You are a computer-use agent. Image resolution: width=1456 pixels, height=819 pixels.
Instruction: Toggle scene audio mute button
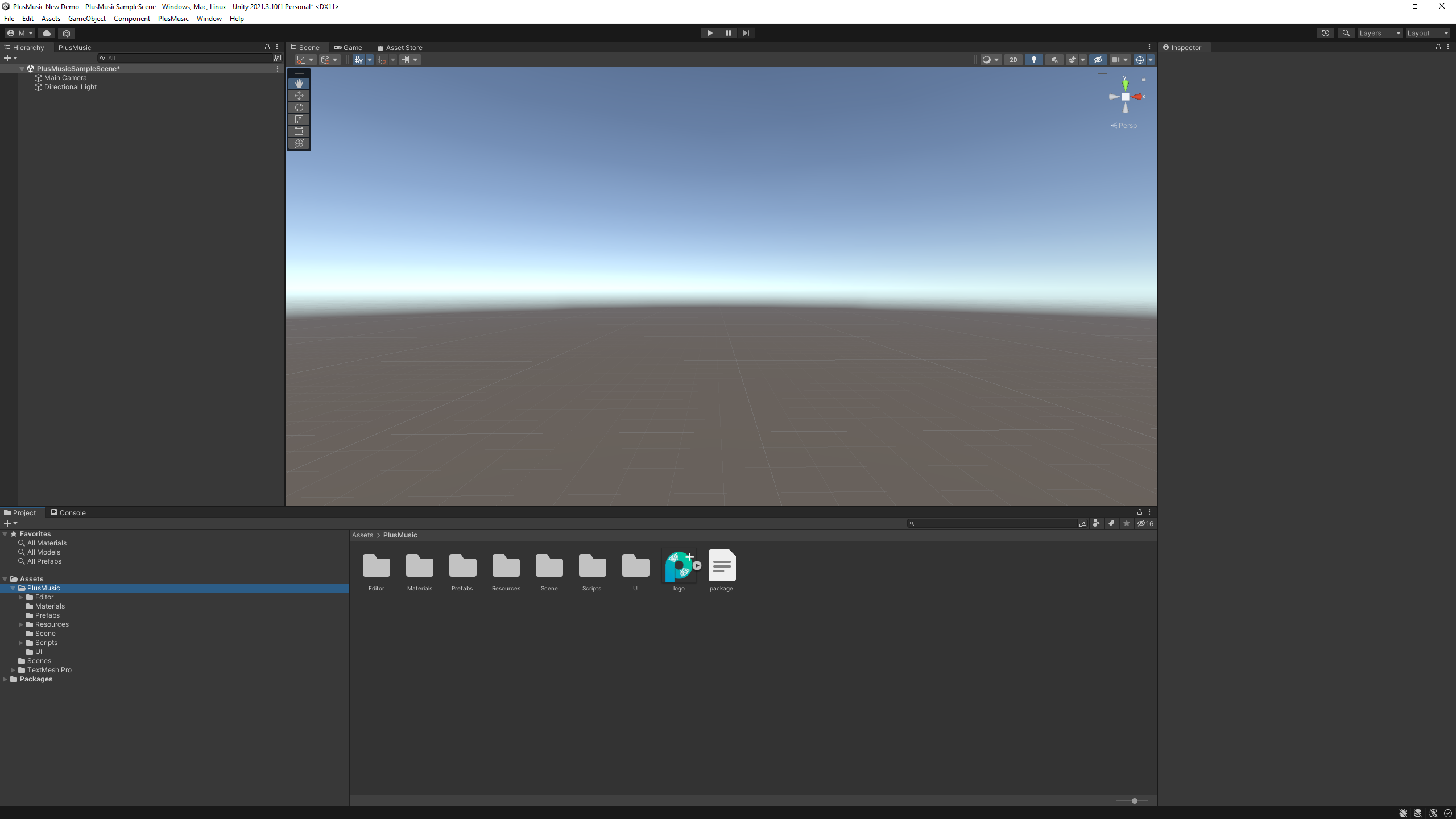pos(1054,60)
